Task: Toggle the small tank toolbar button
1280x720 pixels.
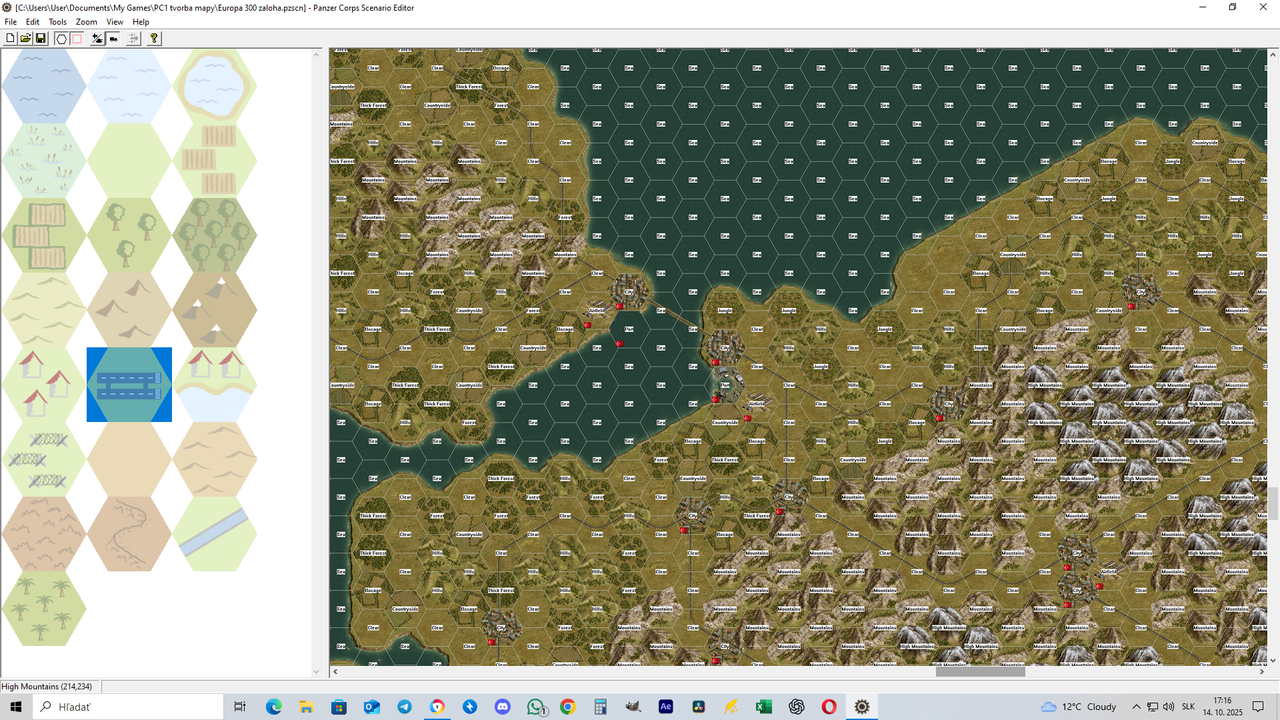Action: coord(113,38)
